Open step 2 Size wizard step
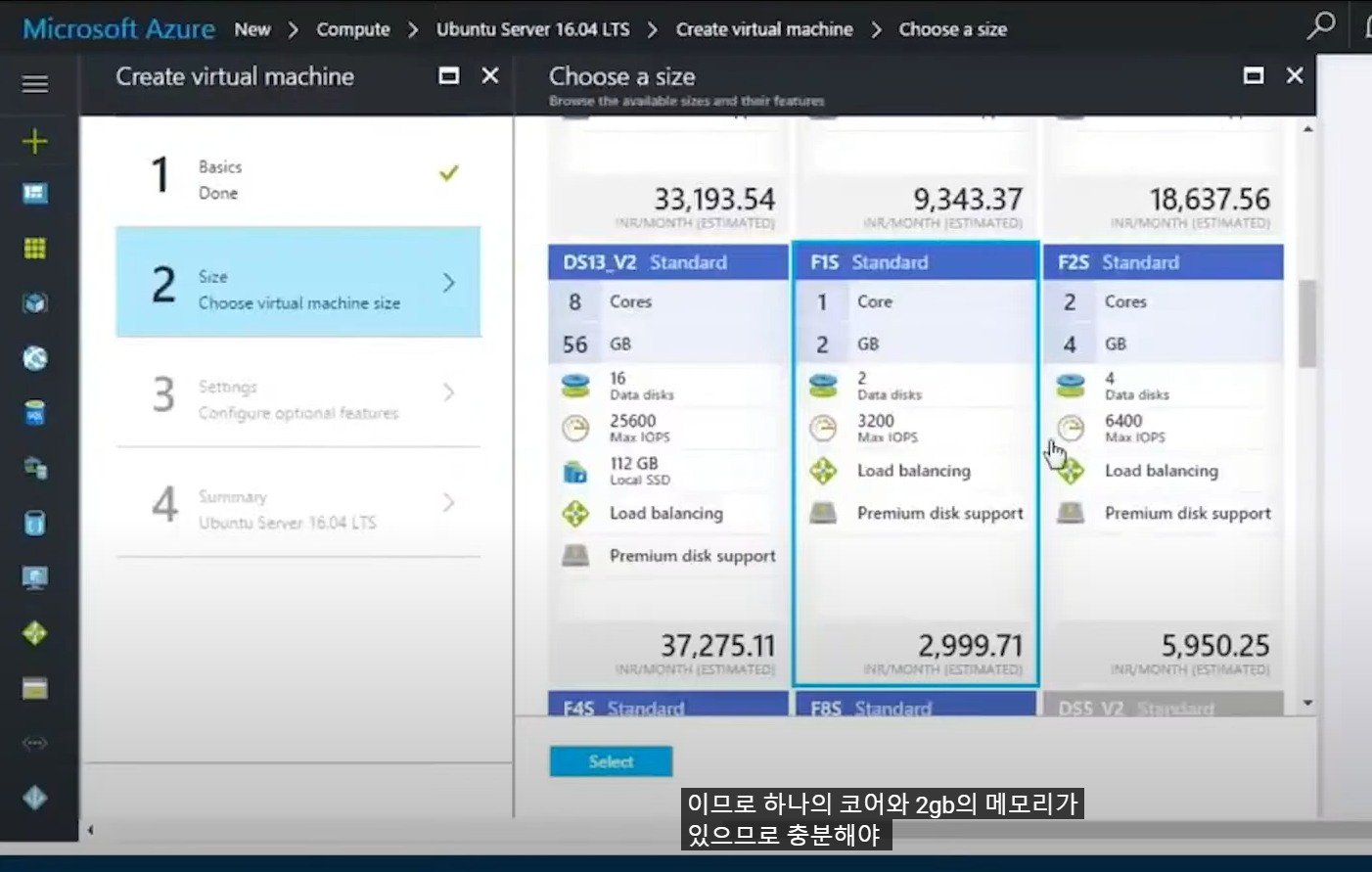Viewport: 1372px width, 872px height. pos(298,283)
